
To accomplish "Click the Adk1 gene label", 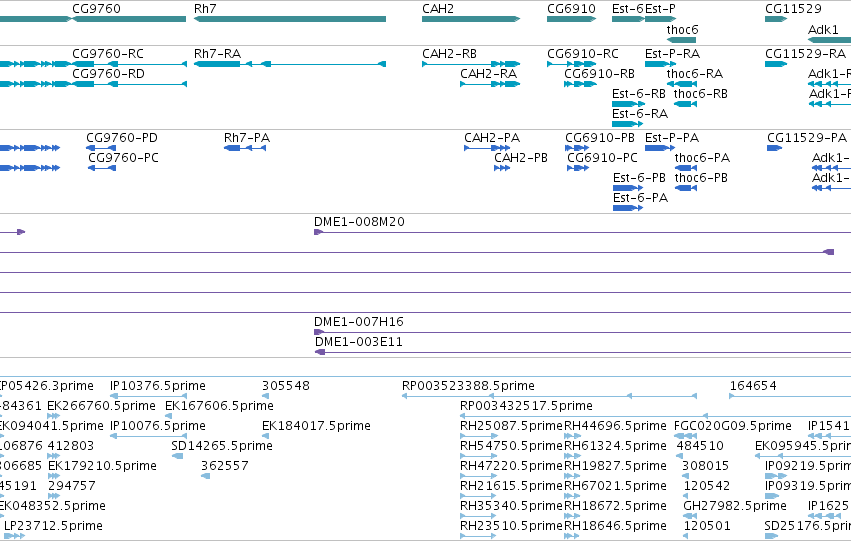I will 823,29.
